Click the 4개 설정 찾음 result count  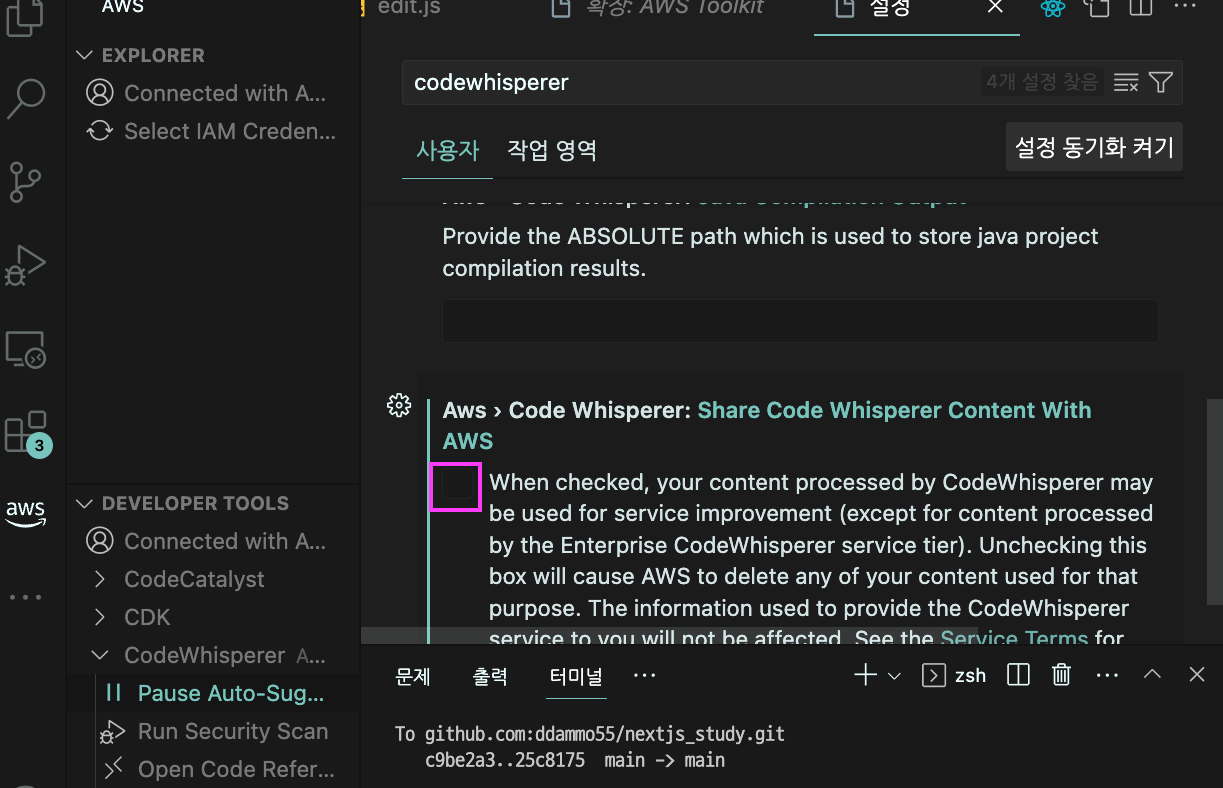coord(1042,82)
